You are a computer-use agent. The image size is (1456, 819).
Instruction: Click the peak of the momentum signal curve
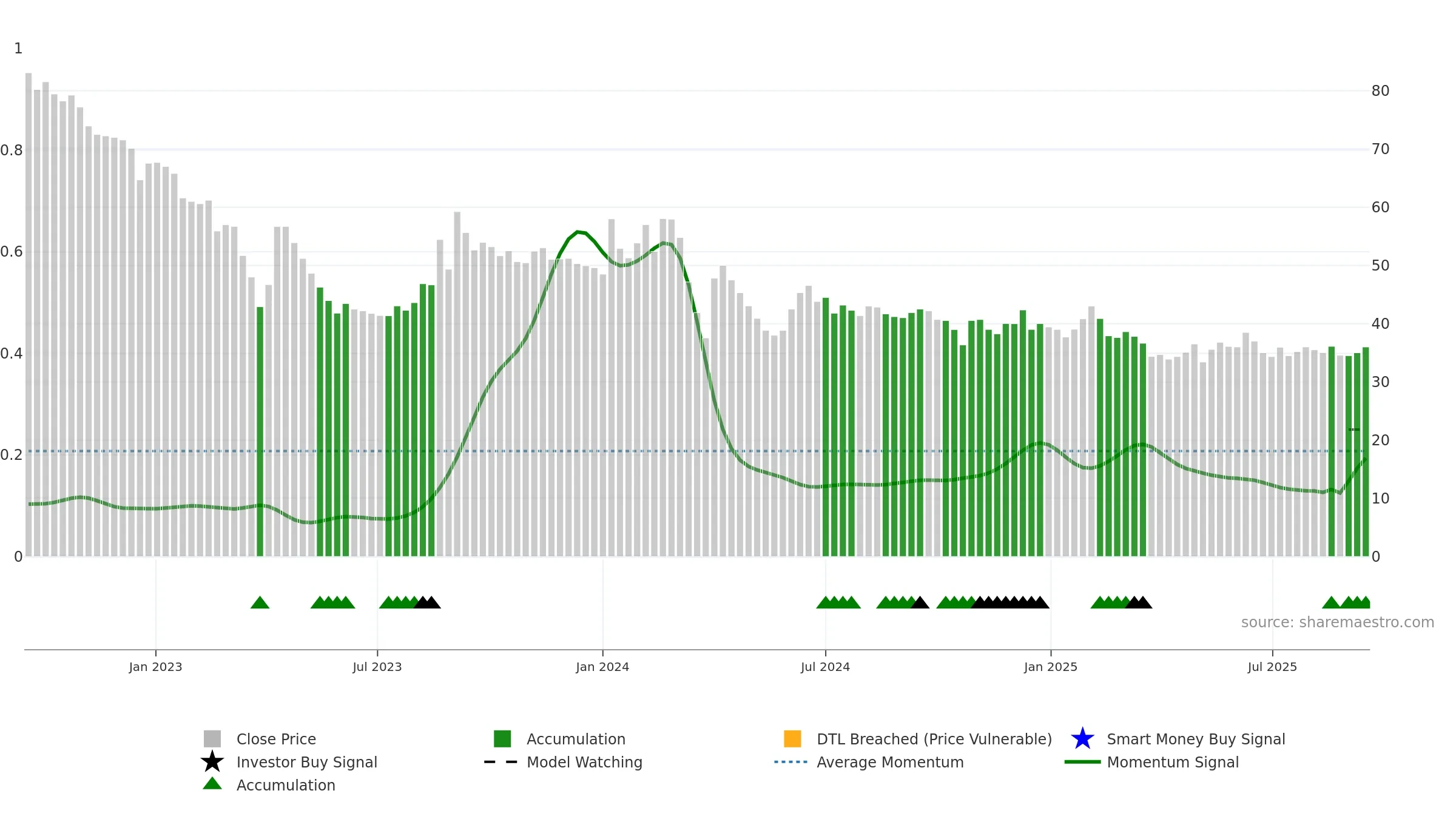[x=578, y=232]
